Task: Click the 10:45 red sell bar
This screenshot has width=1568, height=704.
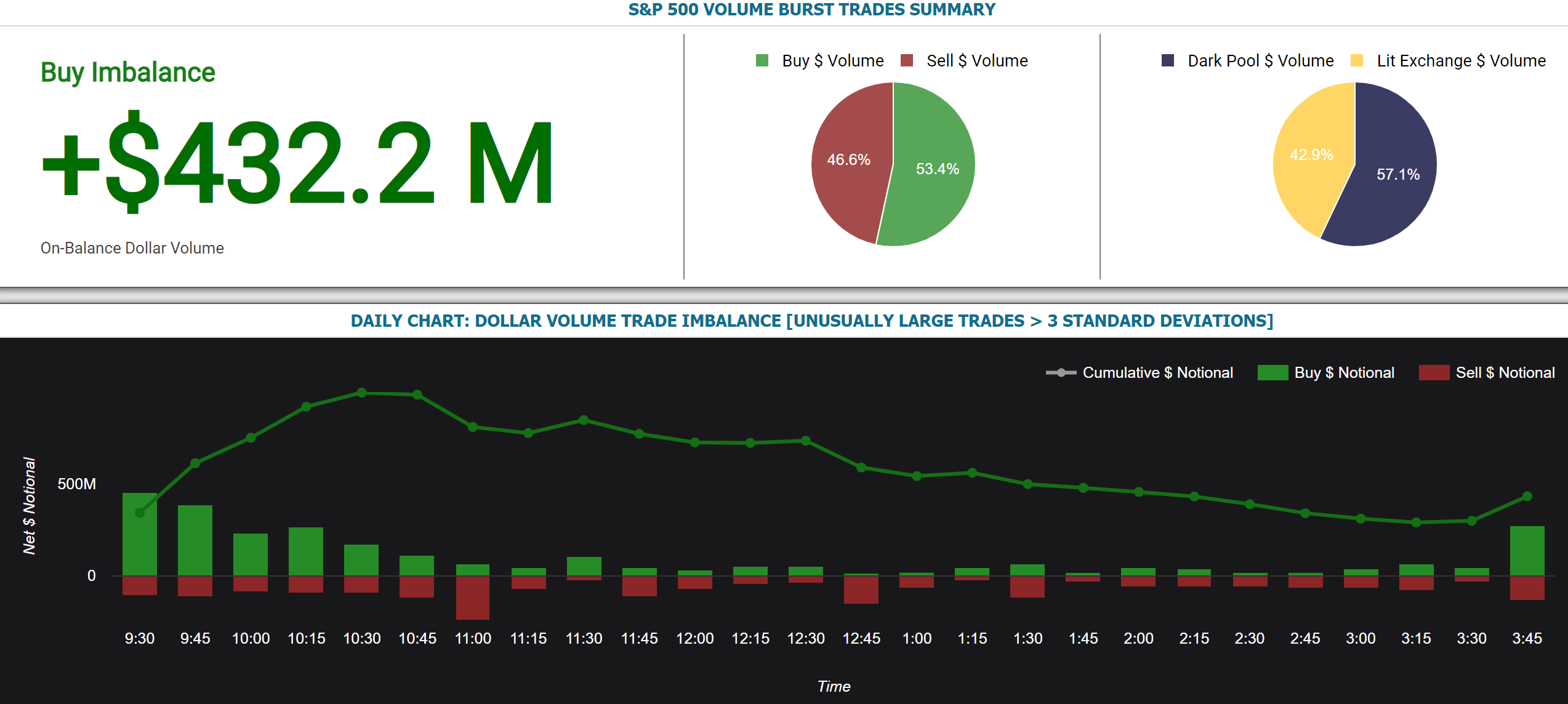Action: point(417,586)
